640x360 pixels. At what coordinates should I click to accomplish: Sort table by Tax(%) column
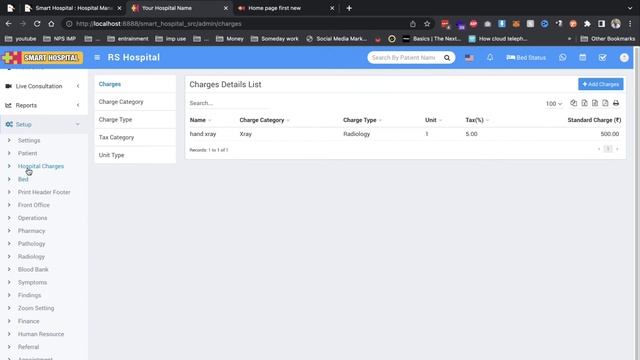click(x=477, y=120)
